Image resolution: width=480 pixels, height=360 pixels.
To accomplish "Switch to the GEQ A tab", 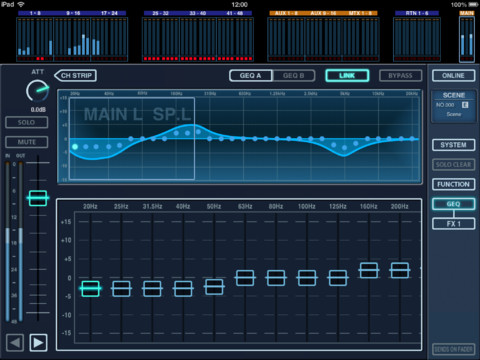I will [251, 76].
